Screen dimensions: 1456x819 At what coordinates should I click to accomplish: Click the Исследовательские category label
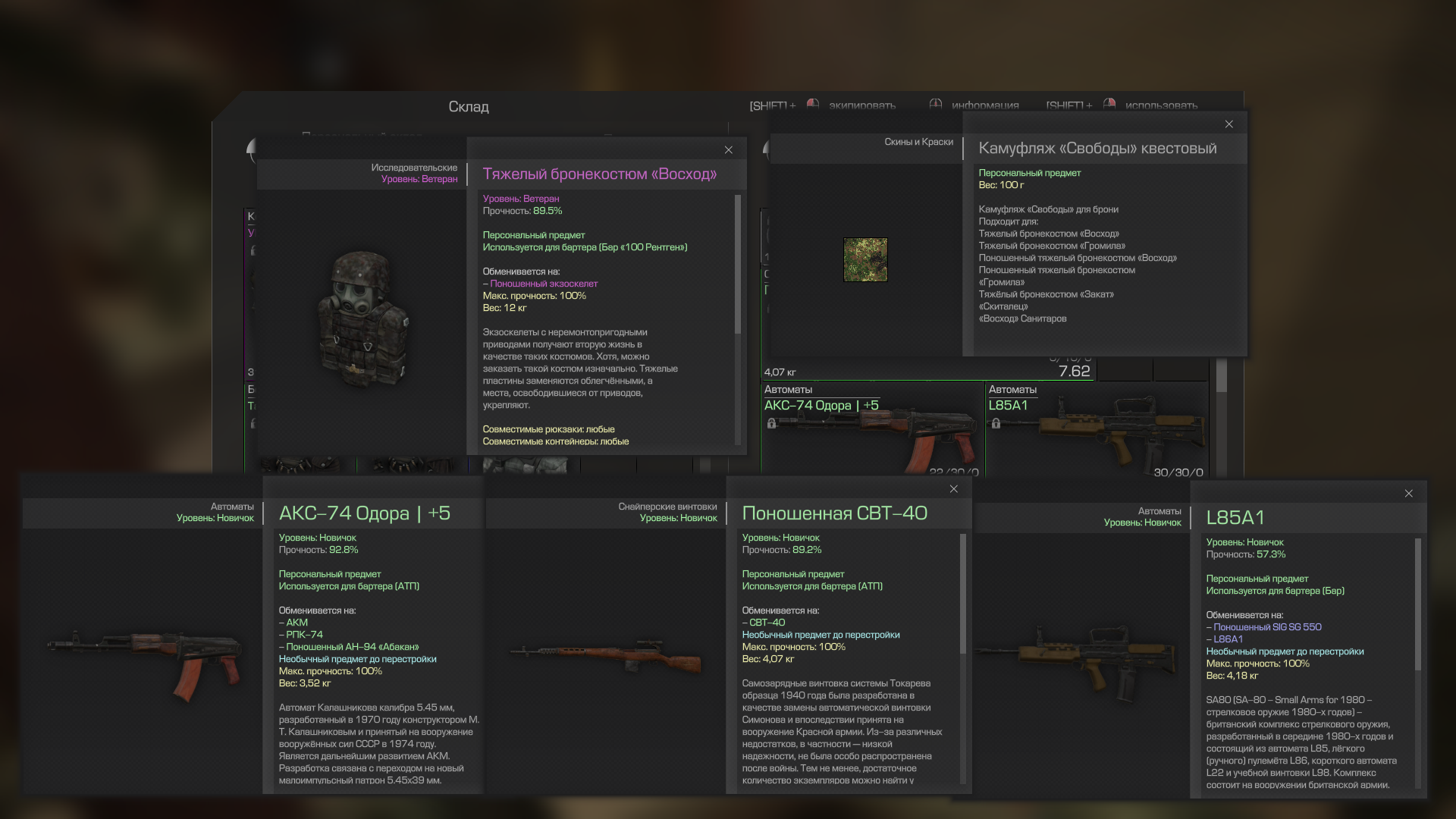coord(414,168)
